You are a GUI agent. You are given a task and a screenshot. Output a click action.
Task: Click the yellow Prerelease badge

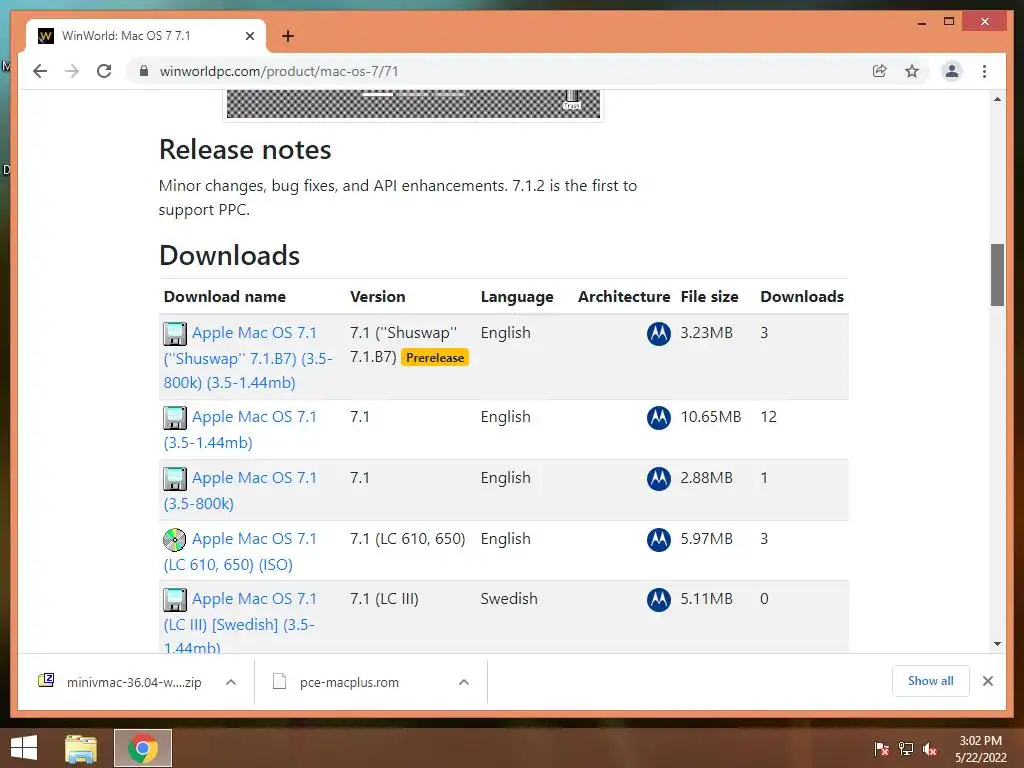435,357
